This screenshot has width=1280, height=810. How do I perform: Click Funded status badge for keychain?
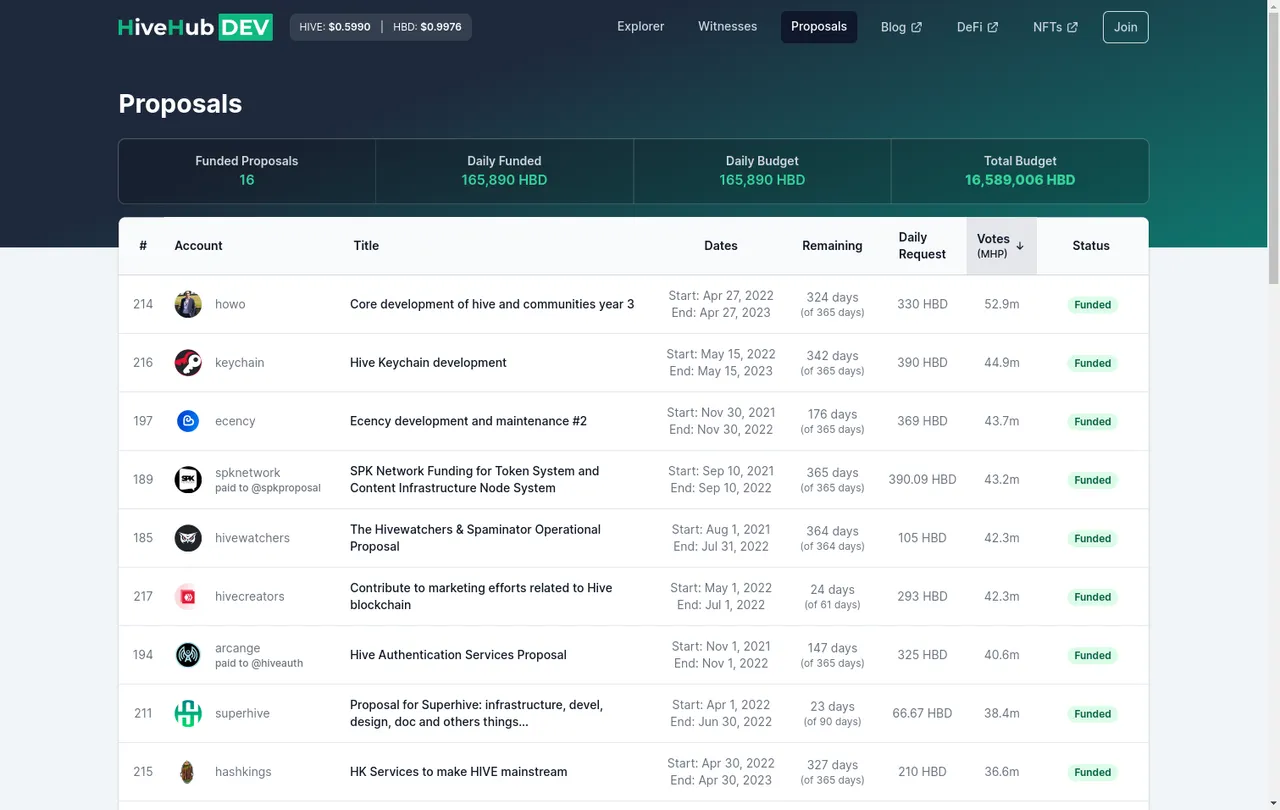click(x=1092, y=363)
